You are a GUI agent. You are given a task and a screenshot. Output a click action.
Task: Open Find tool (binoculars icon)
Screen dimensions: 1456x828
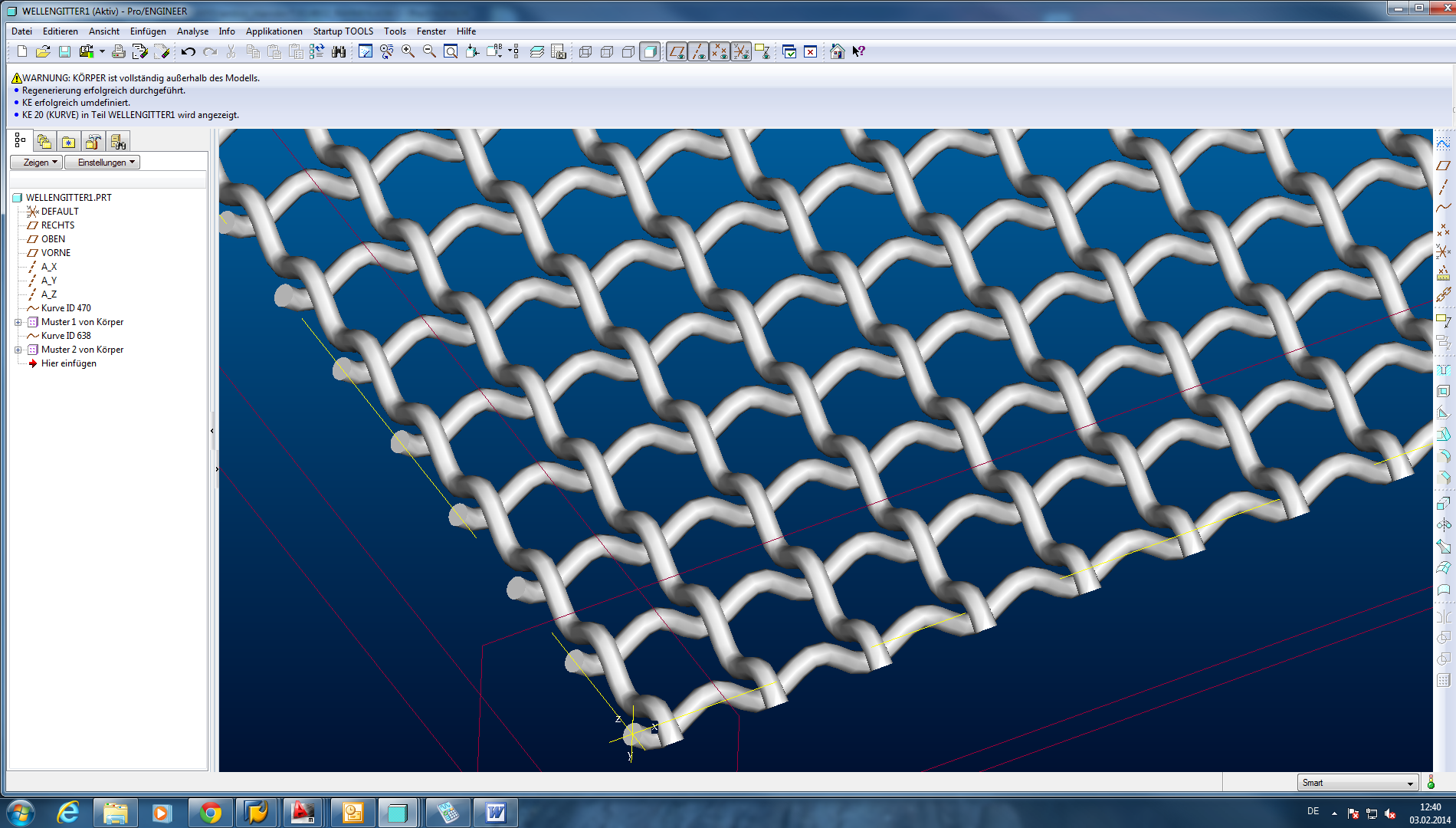tap(338, 51)
